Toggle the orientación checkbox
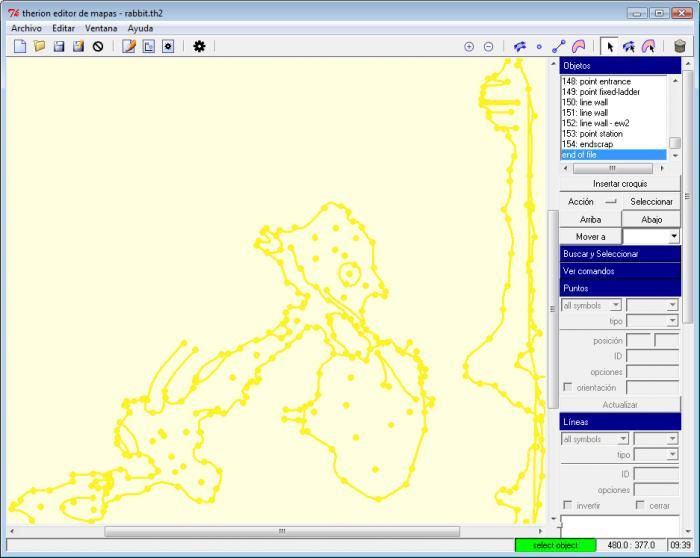Image resolution: width=700 pixels, height=558 pixels. pyautogui.click(x=567, y=387)
